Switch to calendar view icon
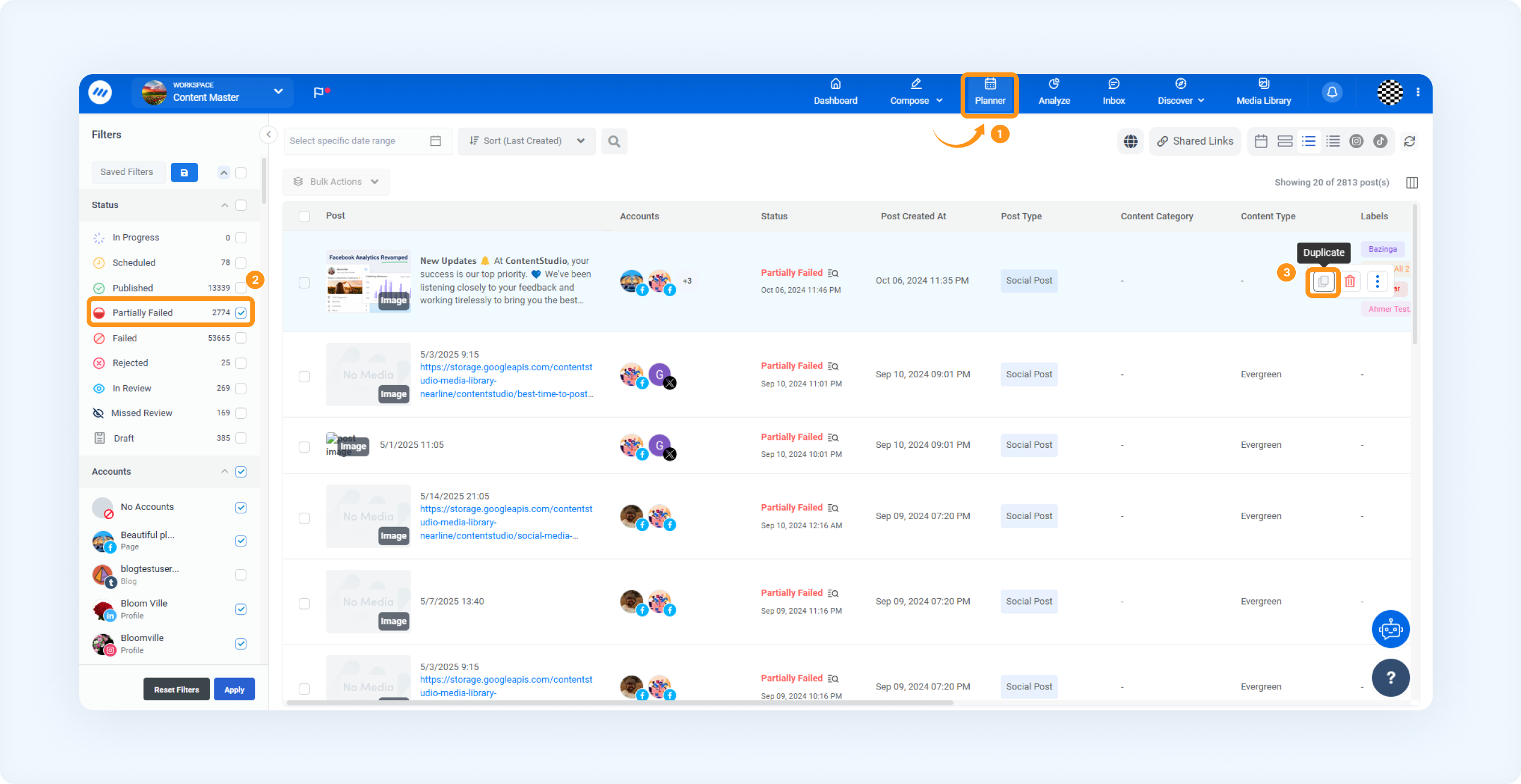The image size is (1521, 784). tap(1261, 141)
